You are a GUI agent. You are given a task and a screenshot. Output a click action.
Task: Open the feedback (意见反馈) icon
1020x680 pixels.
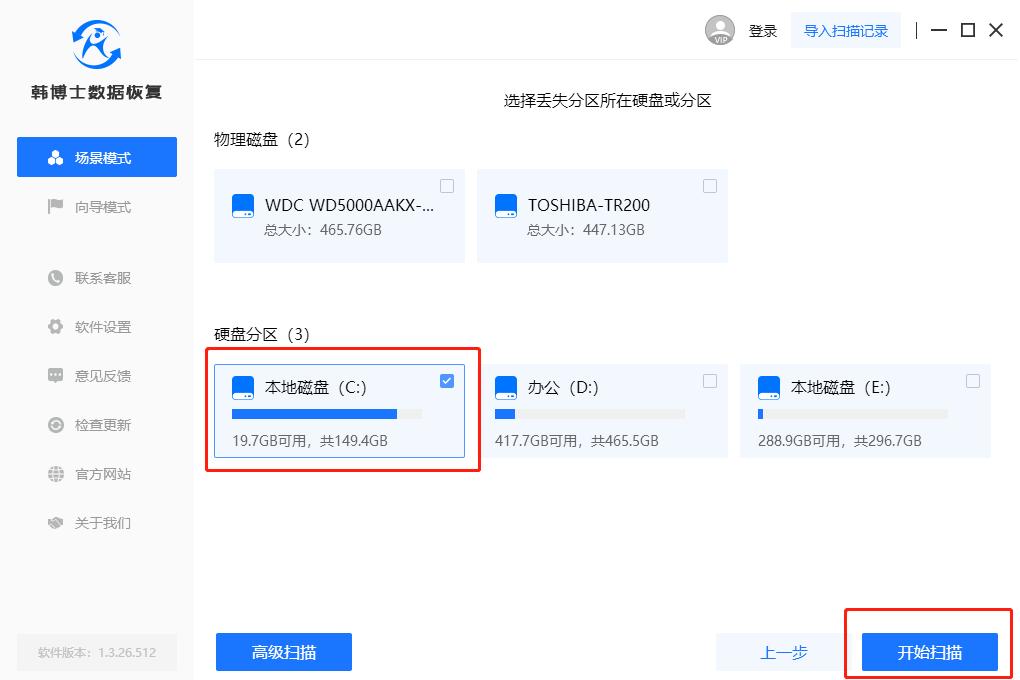(x=55, y=375)
